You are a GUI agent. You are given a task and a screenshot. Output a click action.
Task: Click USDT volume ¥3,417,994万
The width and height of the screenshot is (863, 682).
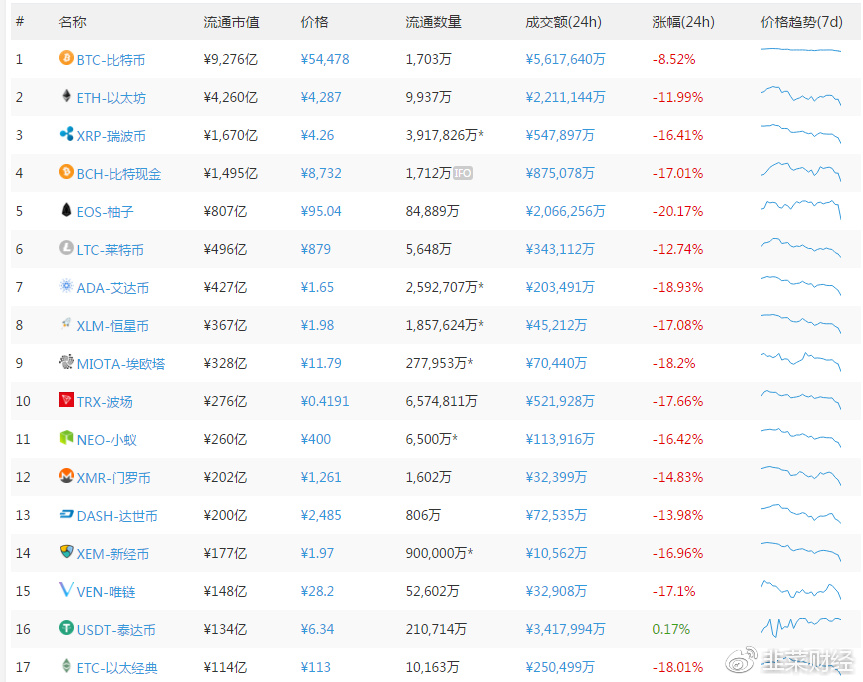(565, 629)
